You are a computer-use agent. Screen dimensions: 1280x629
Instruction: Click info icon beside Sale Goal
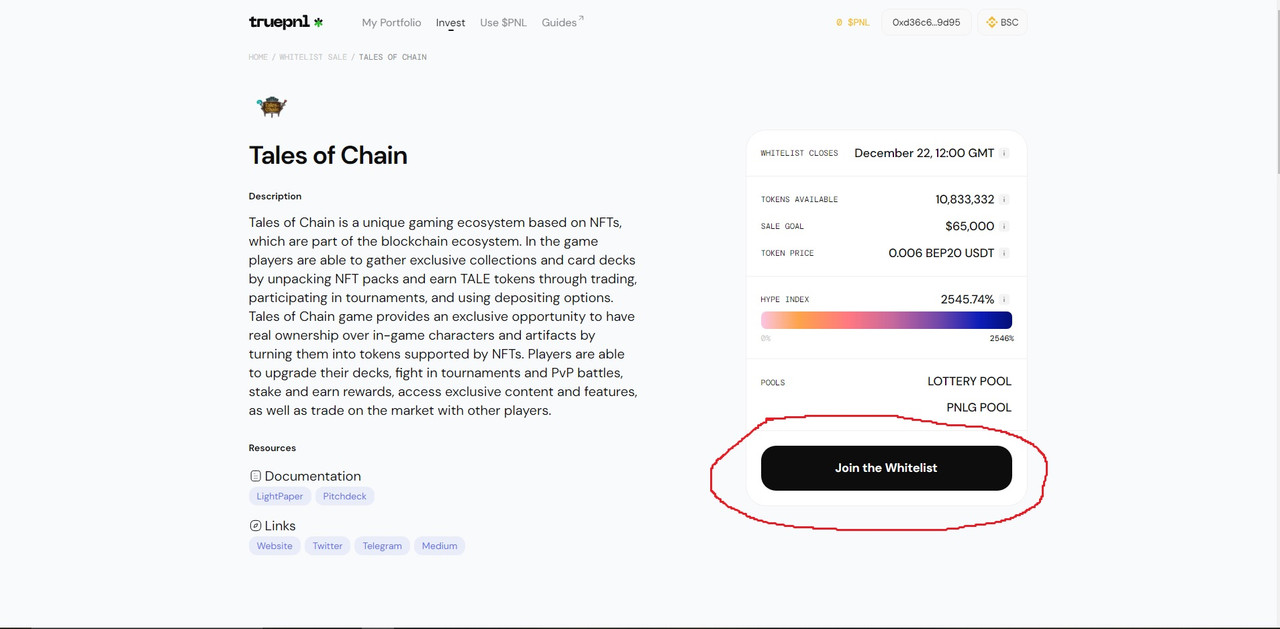tap(1004, 226)
